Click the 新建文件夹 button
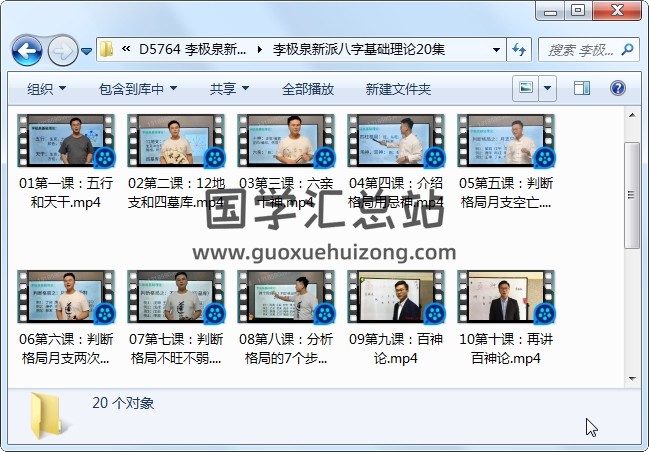Screen dimensions: 649x452 [398, 89]
